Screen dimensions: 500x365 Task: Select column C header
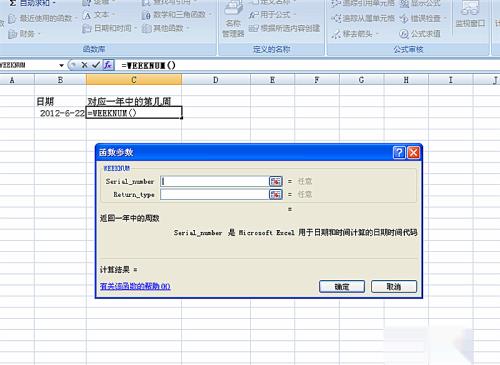(x=134, y=80)
